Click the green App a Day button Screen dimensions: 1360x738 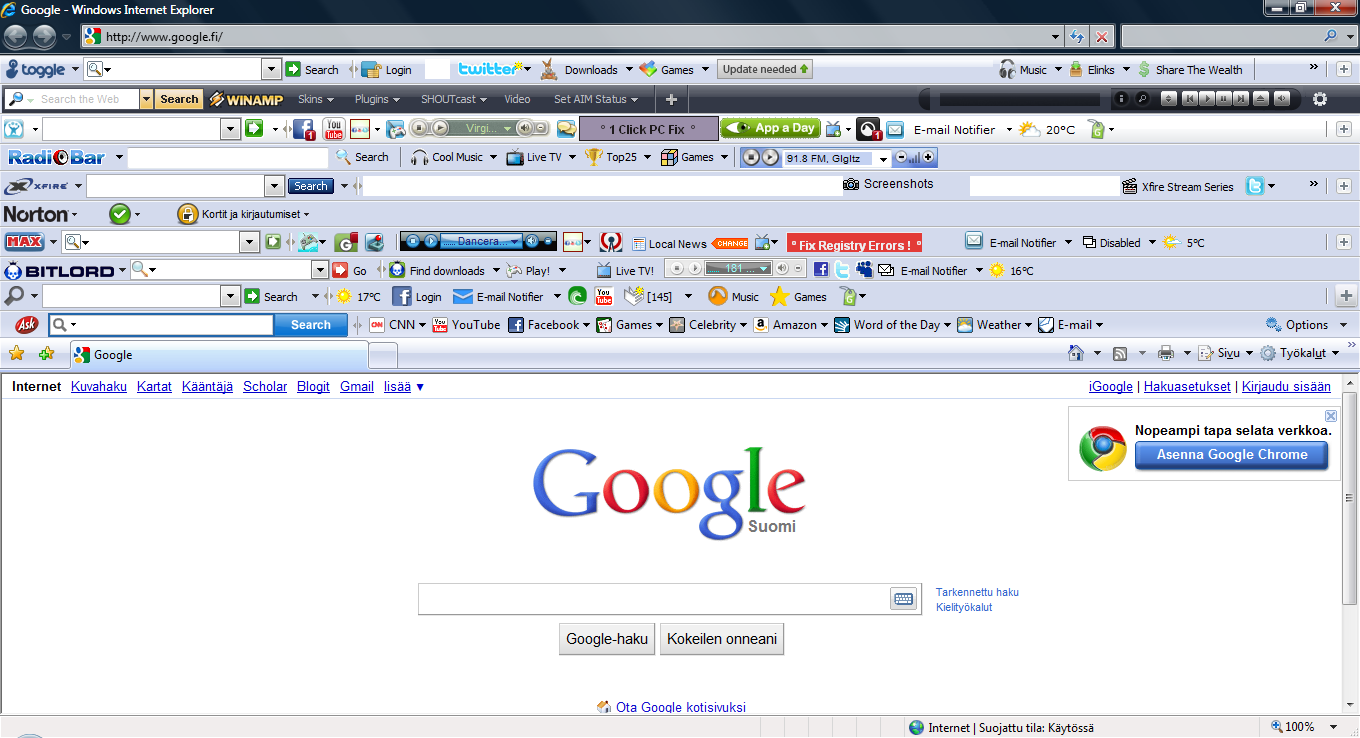pos(769,128)
